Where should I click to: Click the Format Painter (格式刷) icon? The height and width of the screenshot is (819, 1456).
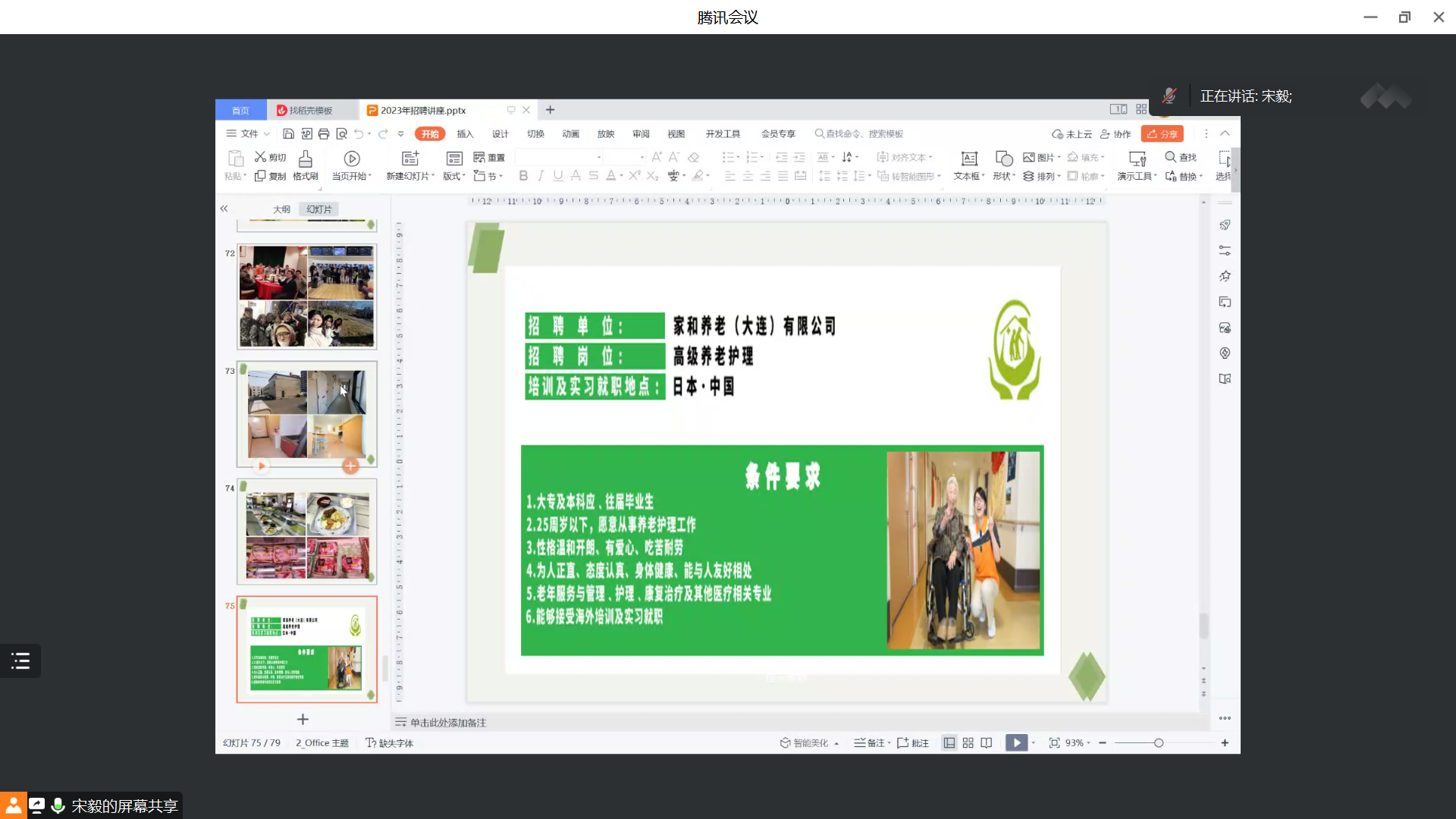tap(305, 158)
